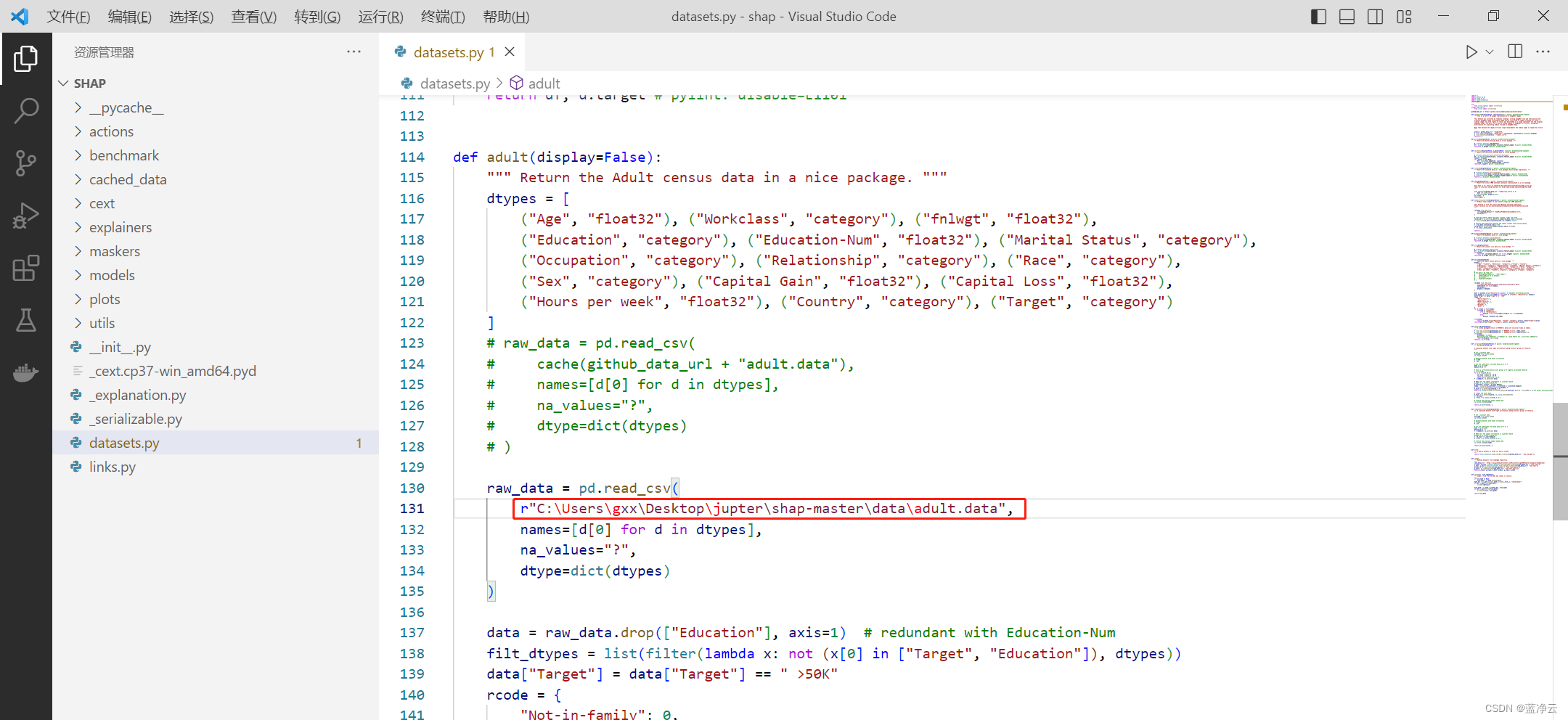The image size is (1568, 720).
Task: Expand the maskers folder
Action: coord(216,251)
